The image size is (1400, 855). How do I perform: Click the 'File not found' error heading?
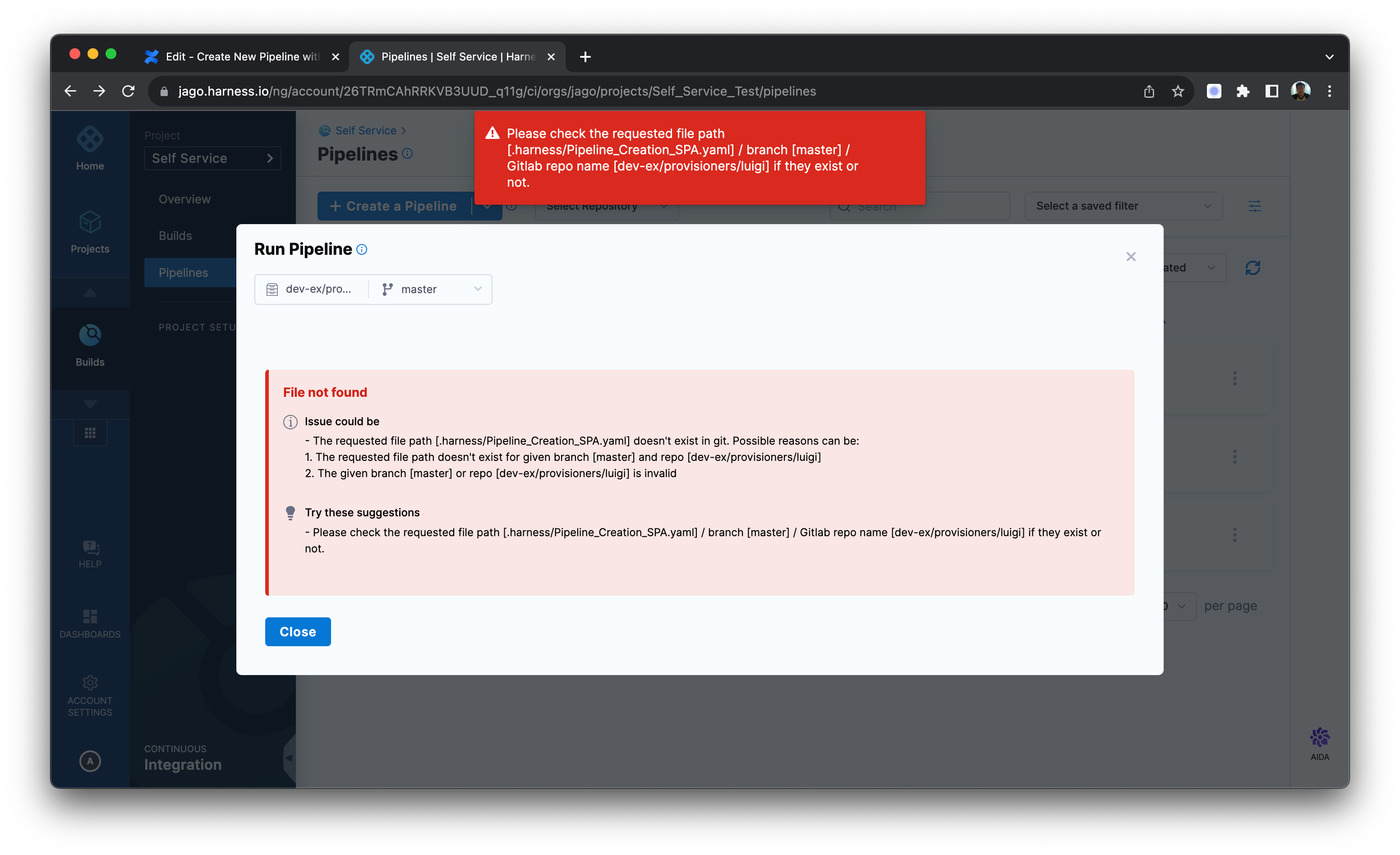325,392
